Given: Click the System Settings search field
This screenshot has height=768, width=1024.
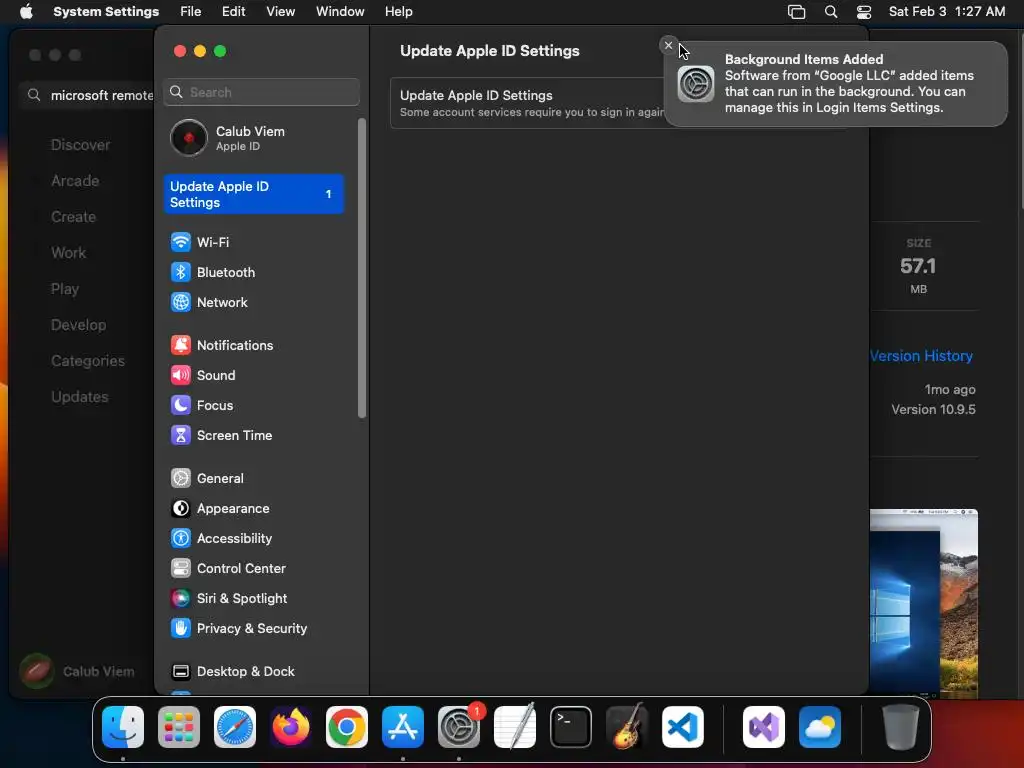Looking at the screenshot, I should pyautogui.click(x=261, y=92).
